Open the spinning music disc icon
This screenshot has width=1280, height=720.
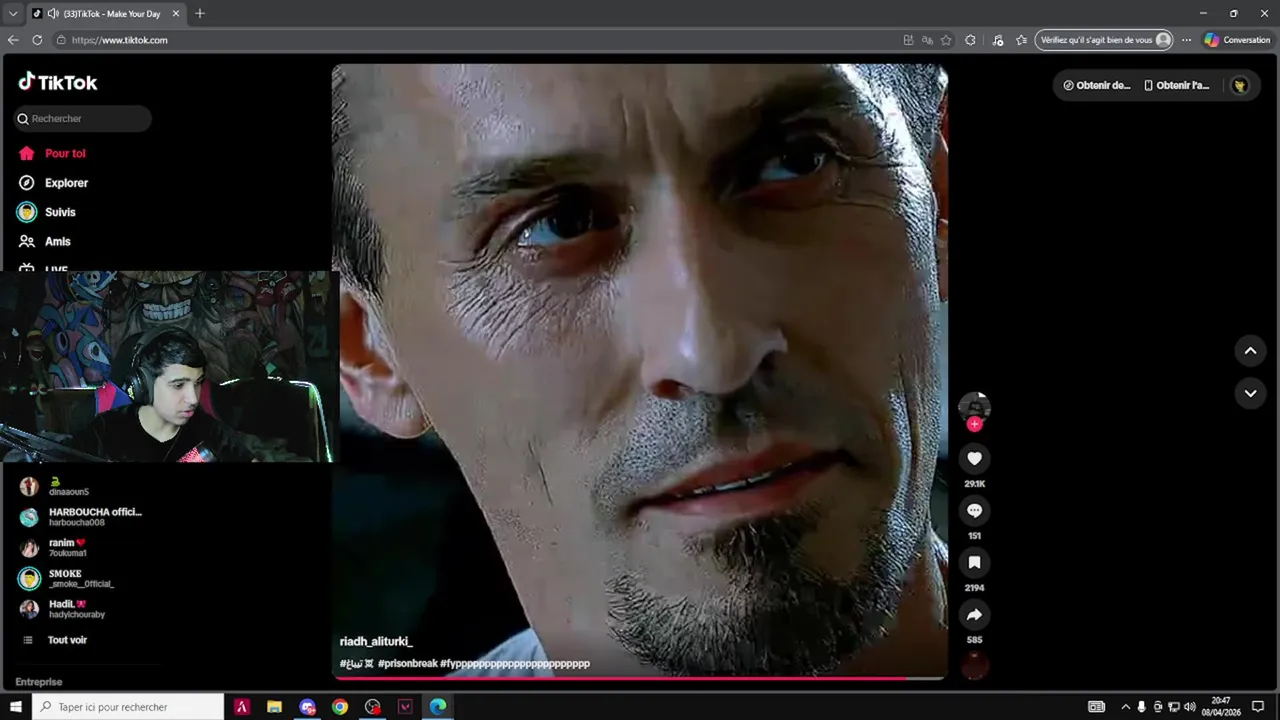coord(974,665)
